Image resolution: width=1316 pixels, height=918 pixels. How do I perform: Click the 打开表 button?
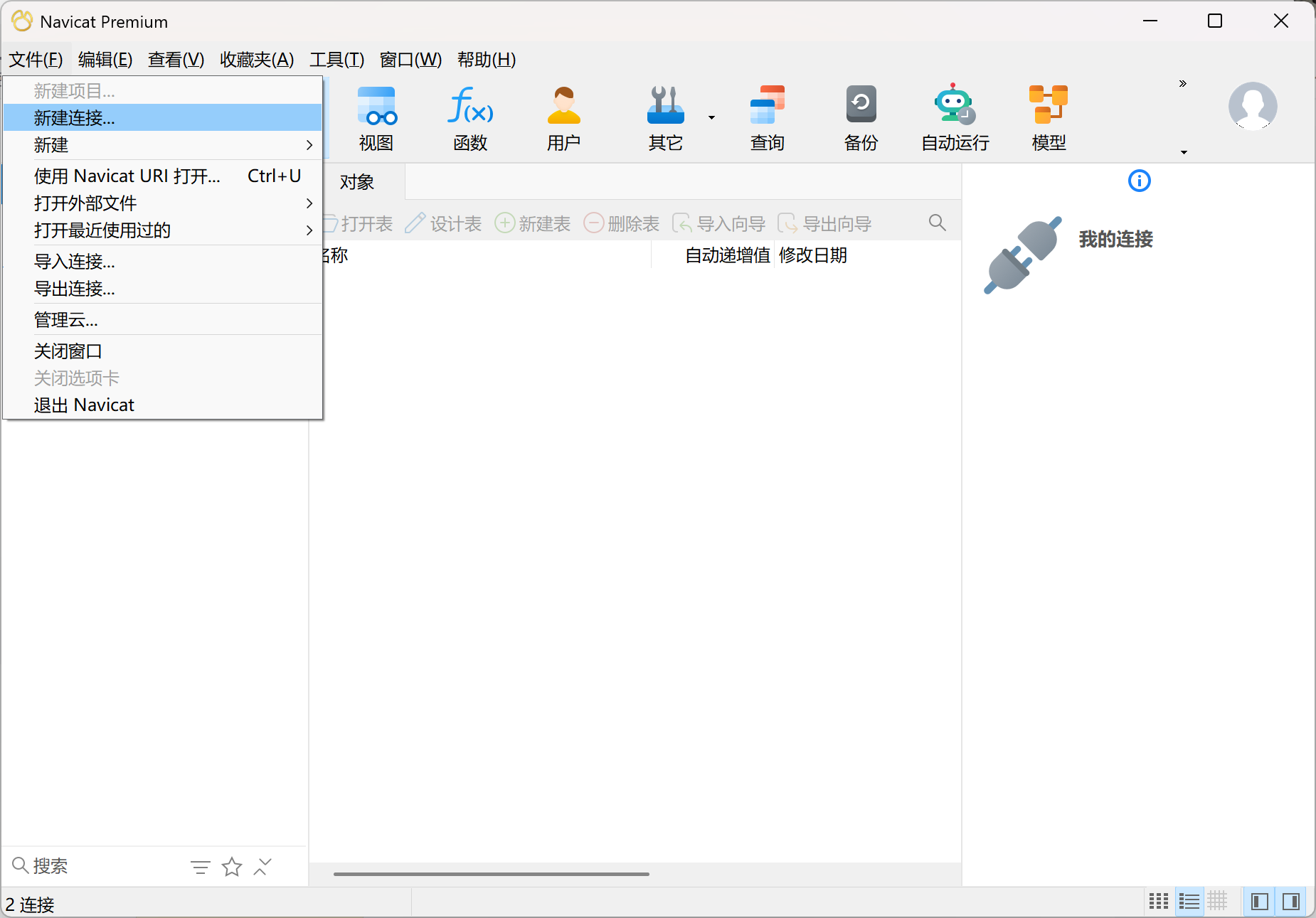coord(359,223)
